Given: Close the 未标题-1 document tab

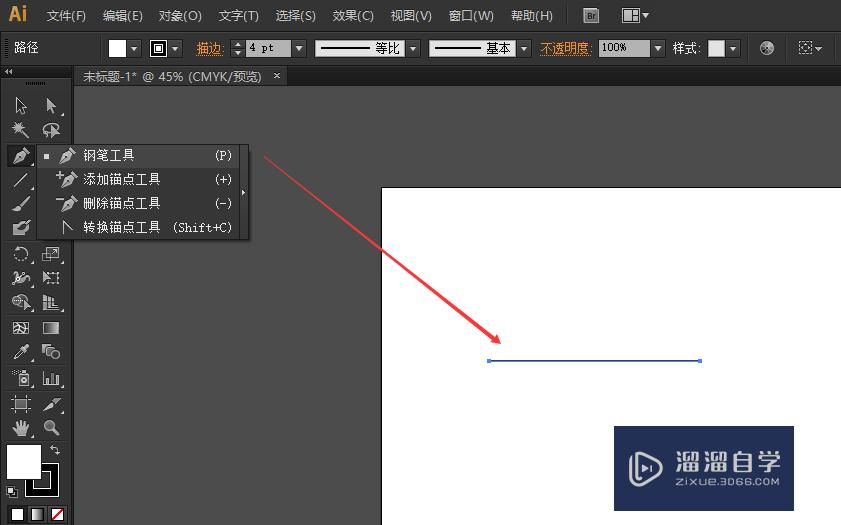Looking at the screenshot, I should pyautogui.click(x=277, y=76).
